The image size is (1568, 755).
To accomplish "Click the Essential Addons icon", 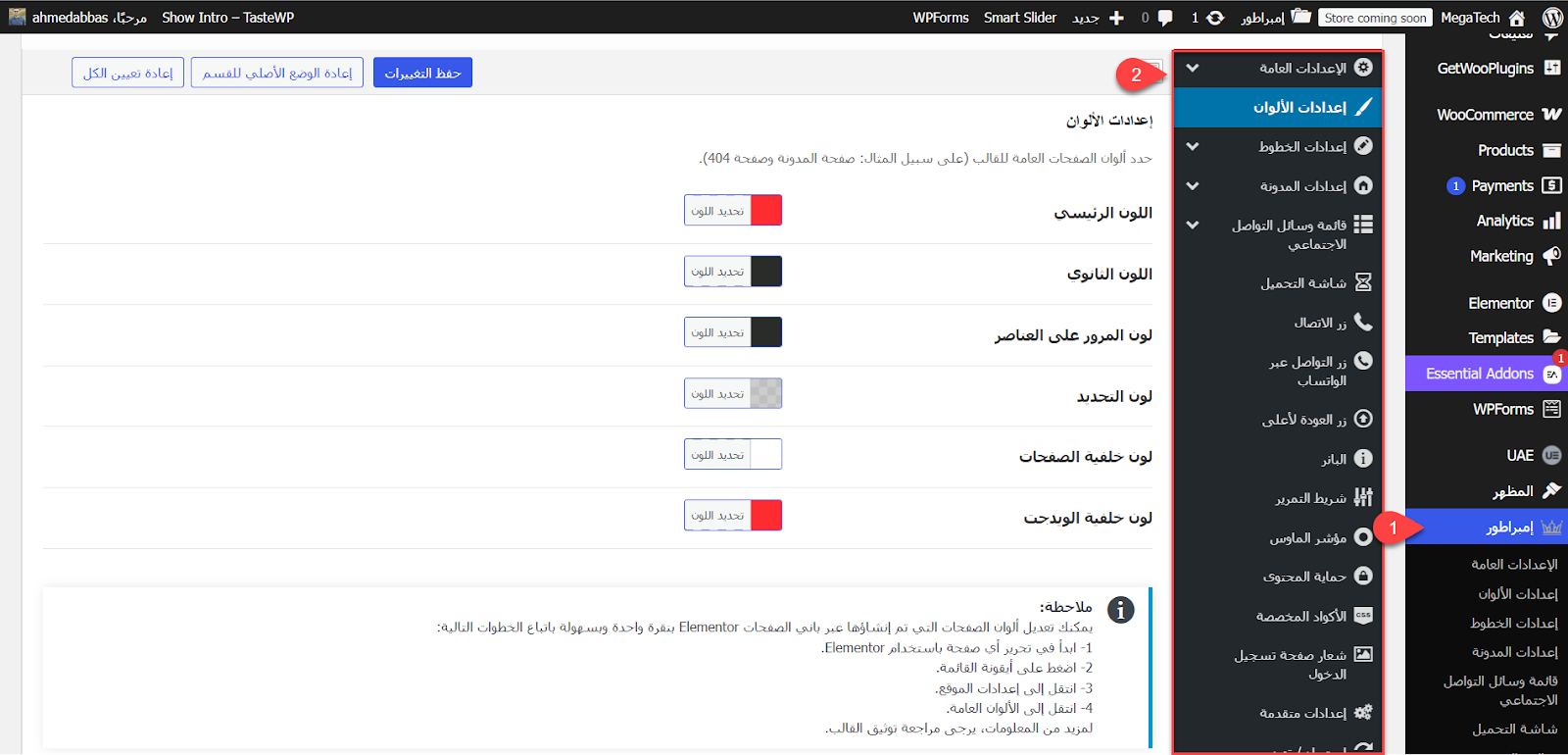I will pyautogui.click(x=1551, y=374).
